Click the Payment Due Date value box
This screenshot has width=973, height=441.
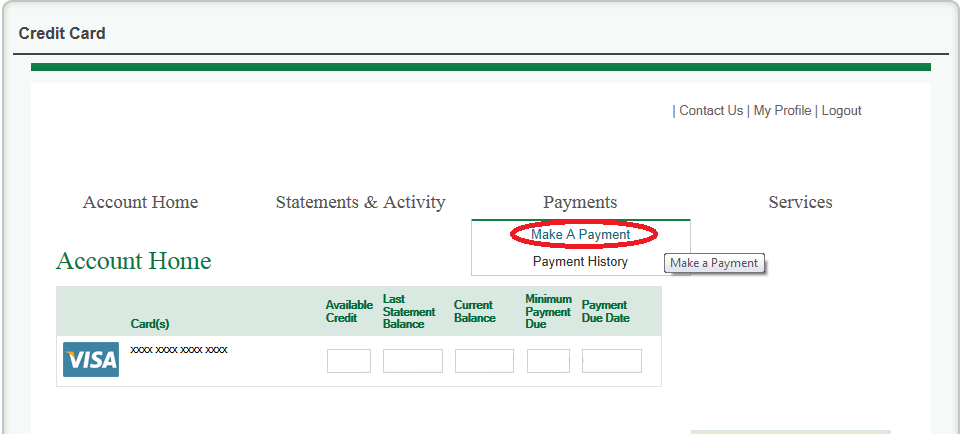click(x=612, y=361)
